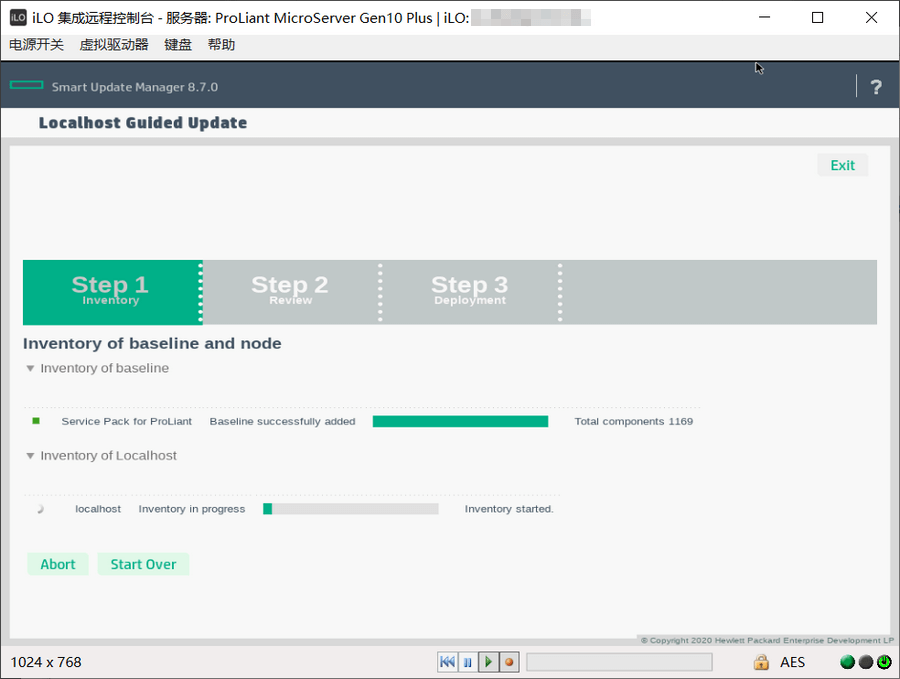The width and height of the screenshot is (900, 679).
Task: Click the rewind playback icon
Action: coord(447,662)
